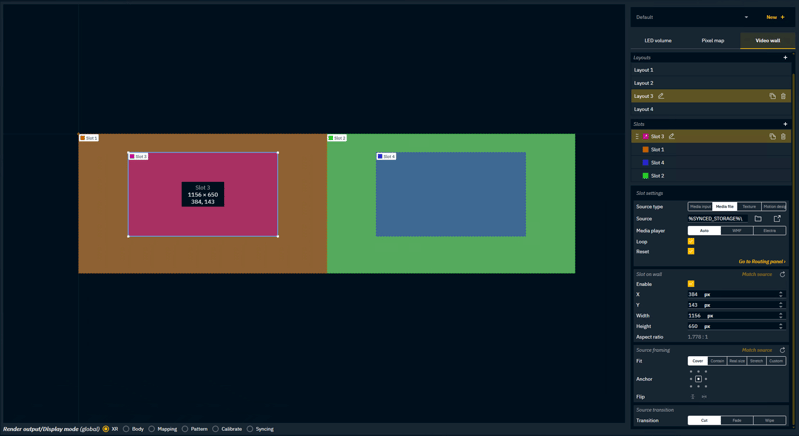Select Pattern display mode radio button
Screen dimensions: 799x436
point(185,429)
